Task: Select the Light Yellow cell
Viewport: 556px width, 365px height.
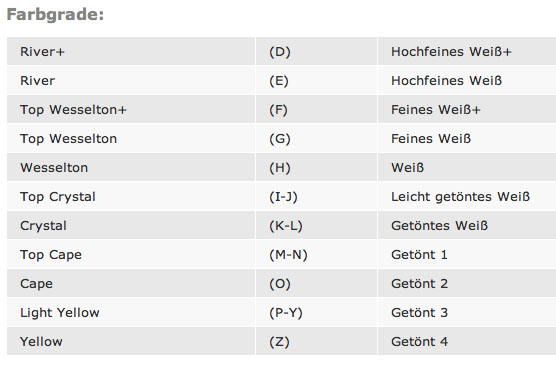Action: tap(131, 313)
